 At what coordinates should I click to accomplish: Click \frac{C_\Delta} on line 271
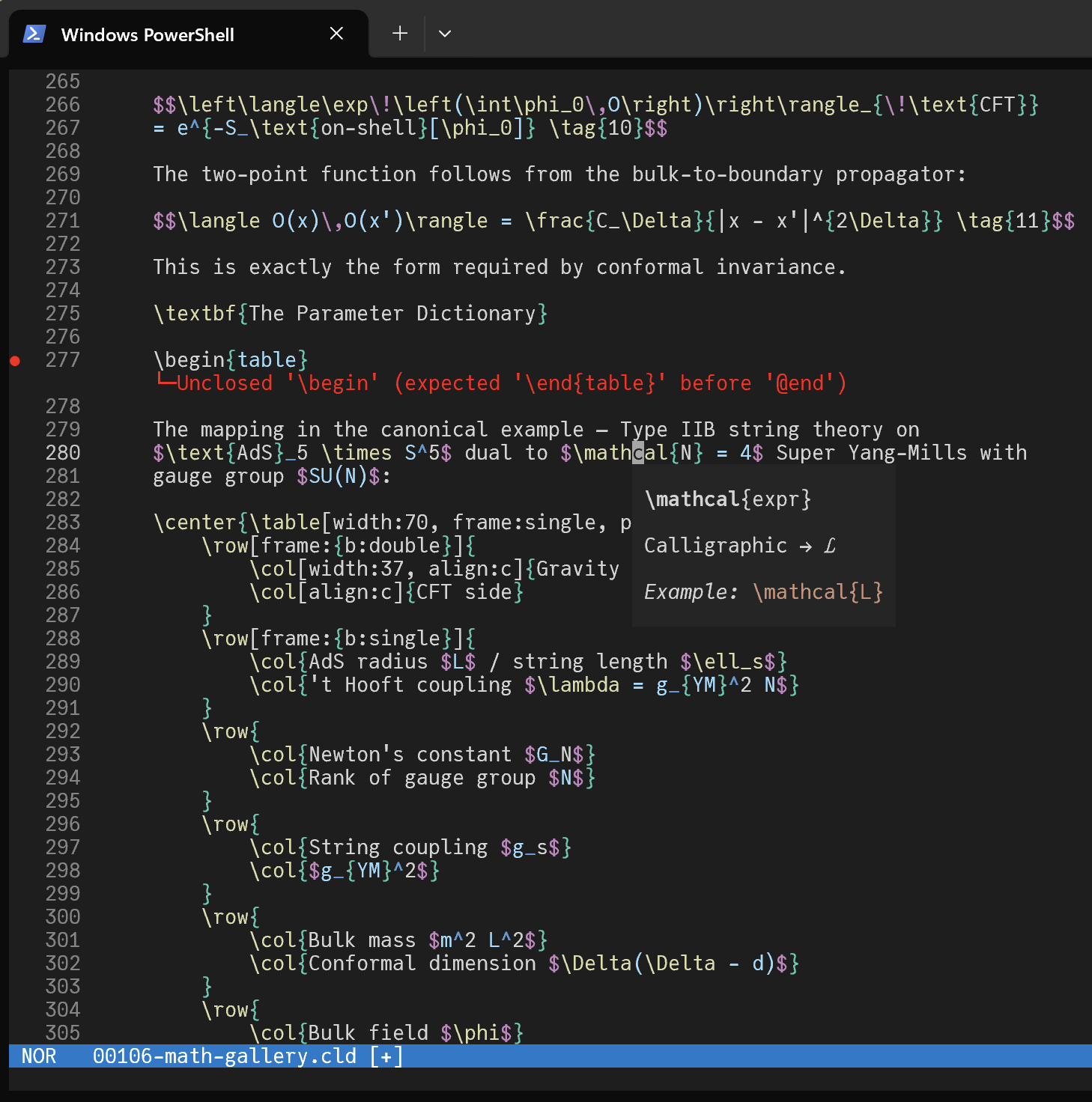[x=614, y=221]
